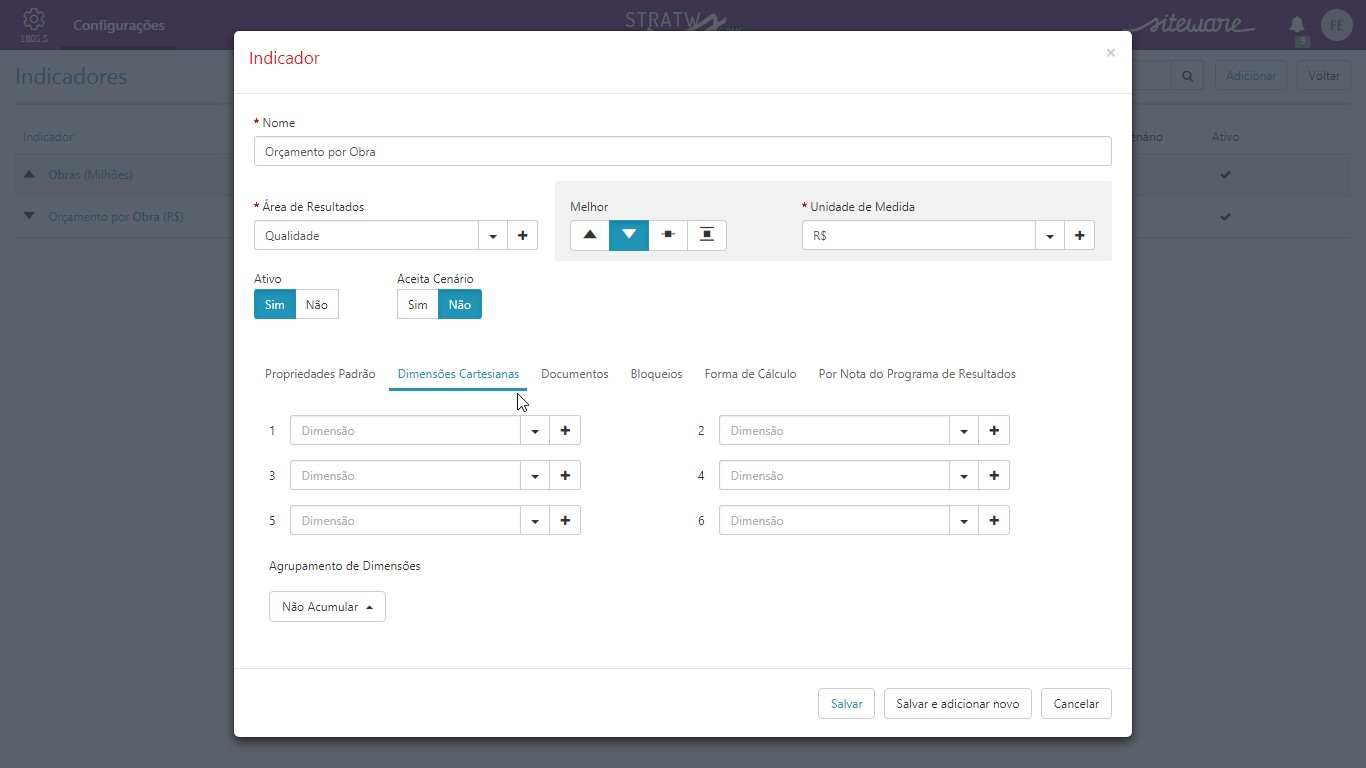Click plus button beside Dimensão 2

[x=994, y=431]
